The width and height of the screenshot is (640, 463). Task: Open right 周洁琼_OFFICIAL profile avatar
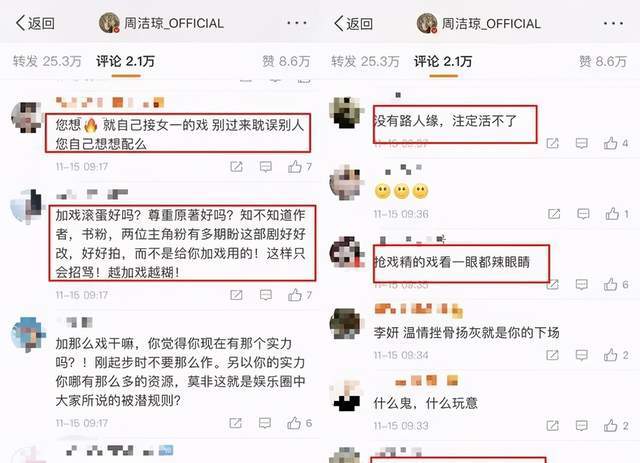tap(427, 23)
